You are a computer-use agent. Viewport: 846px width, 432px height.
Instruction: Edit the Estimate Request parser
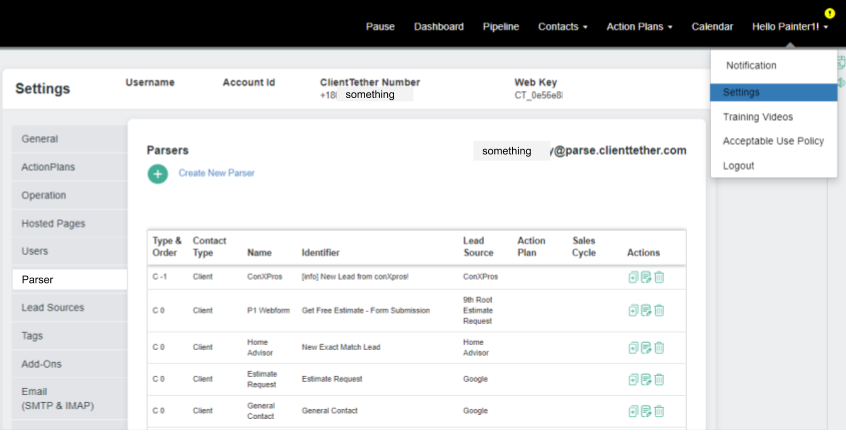(646, 380)
